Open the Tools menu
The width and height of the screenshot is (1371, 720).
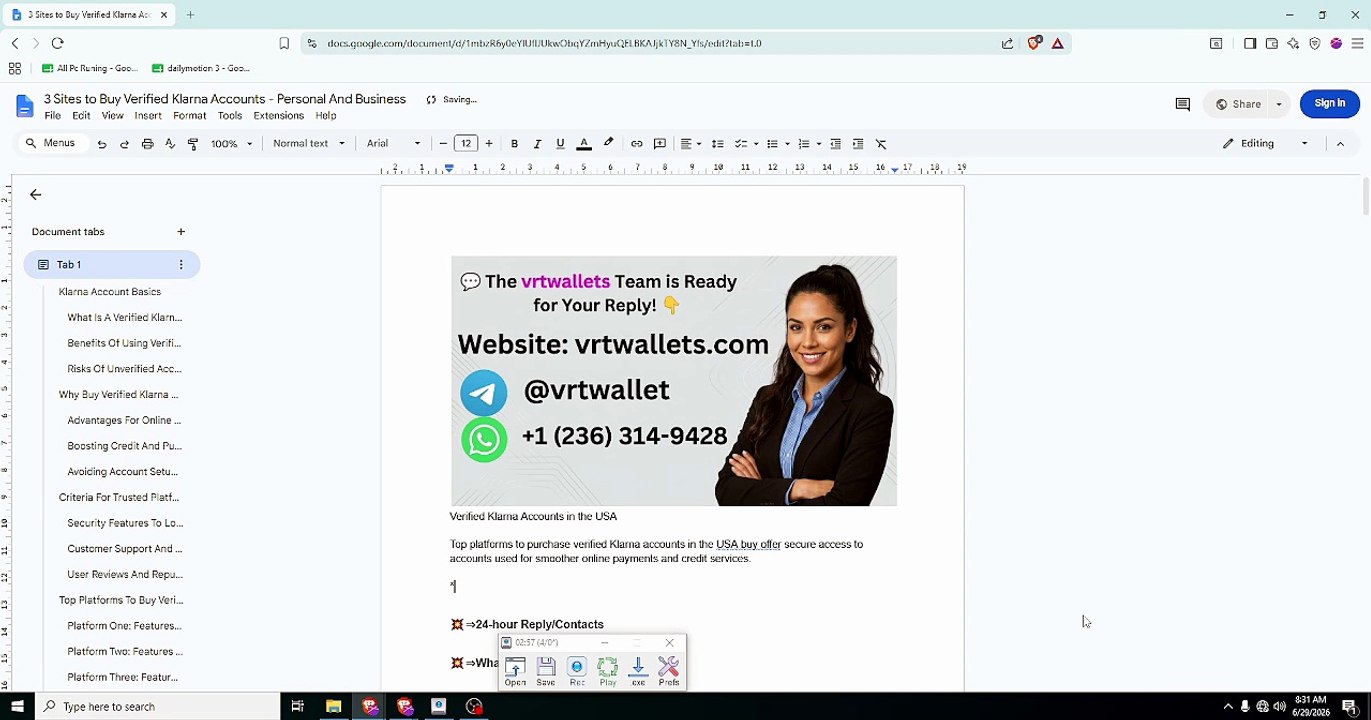[x=230, y=116]
